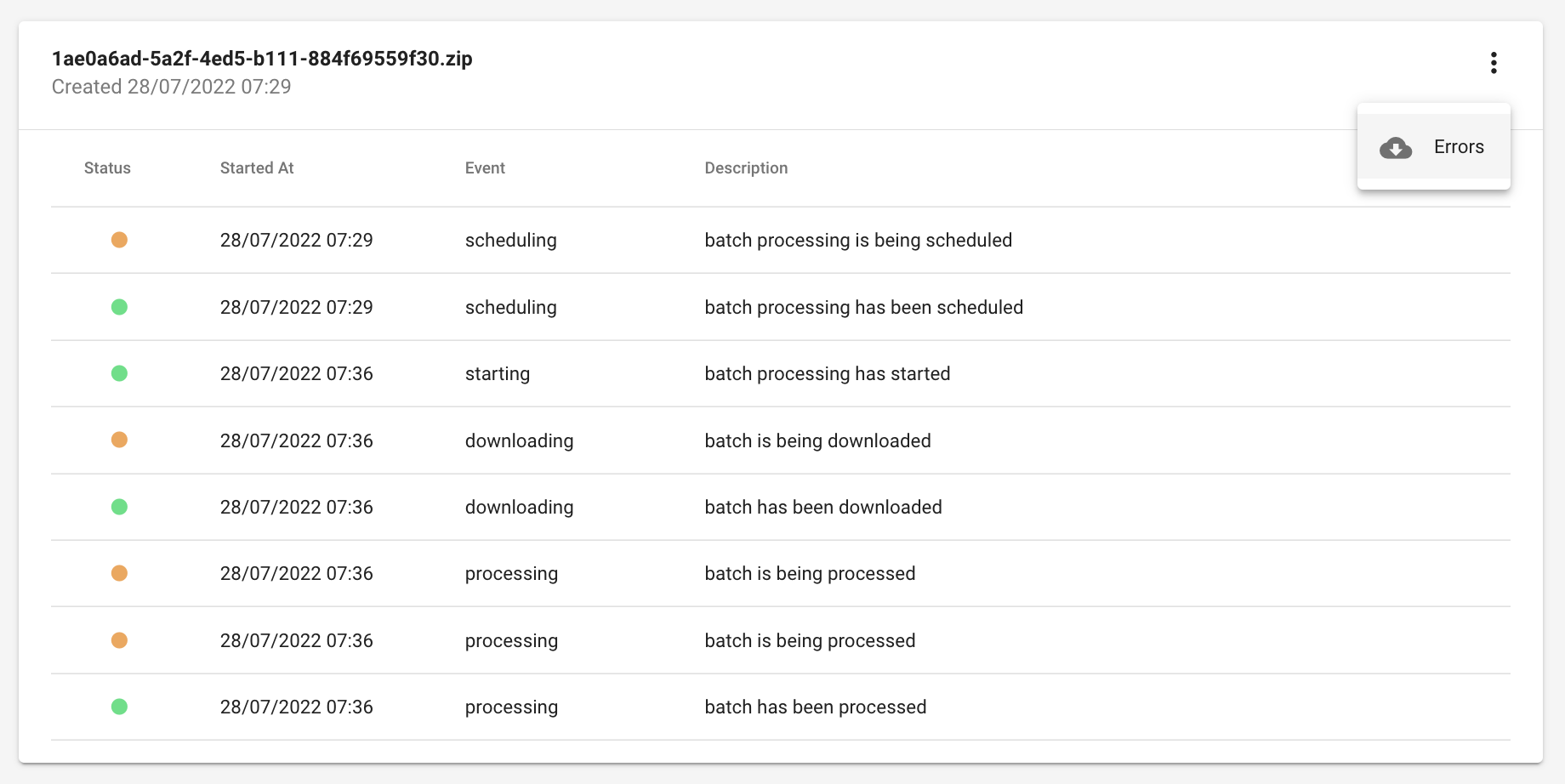Click green status dot for has been scheduled row
This screenshot has width=1565, height=784.
[x=119, y=307]
